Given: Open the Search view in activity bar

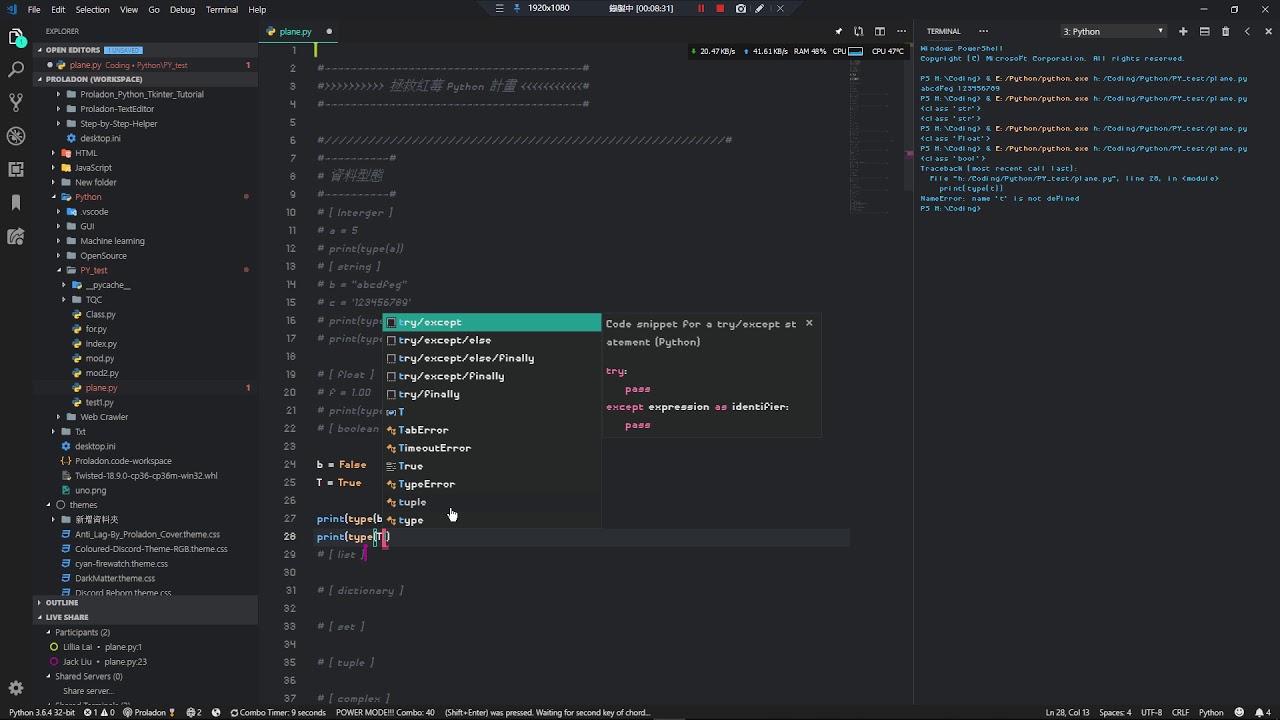Looking at the screenshot, I should pos(16,70).
